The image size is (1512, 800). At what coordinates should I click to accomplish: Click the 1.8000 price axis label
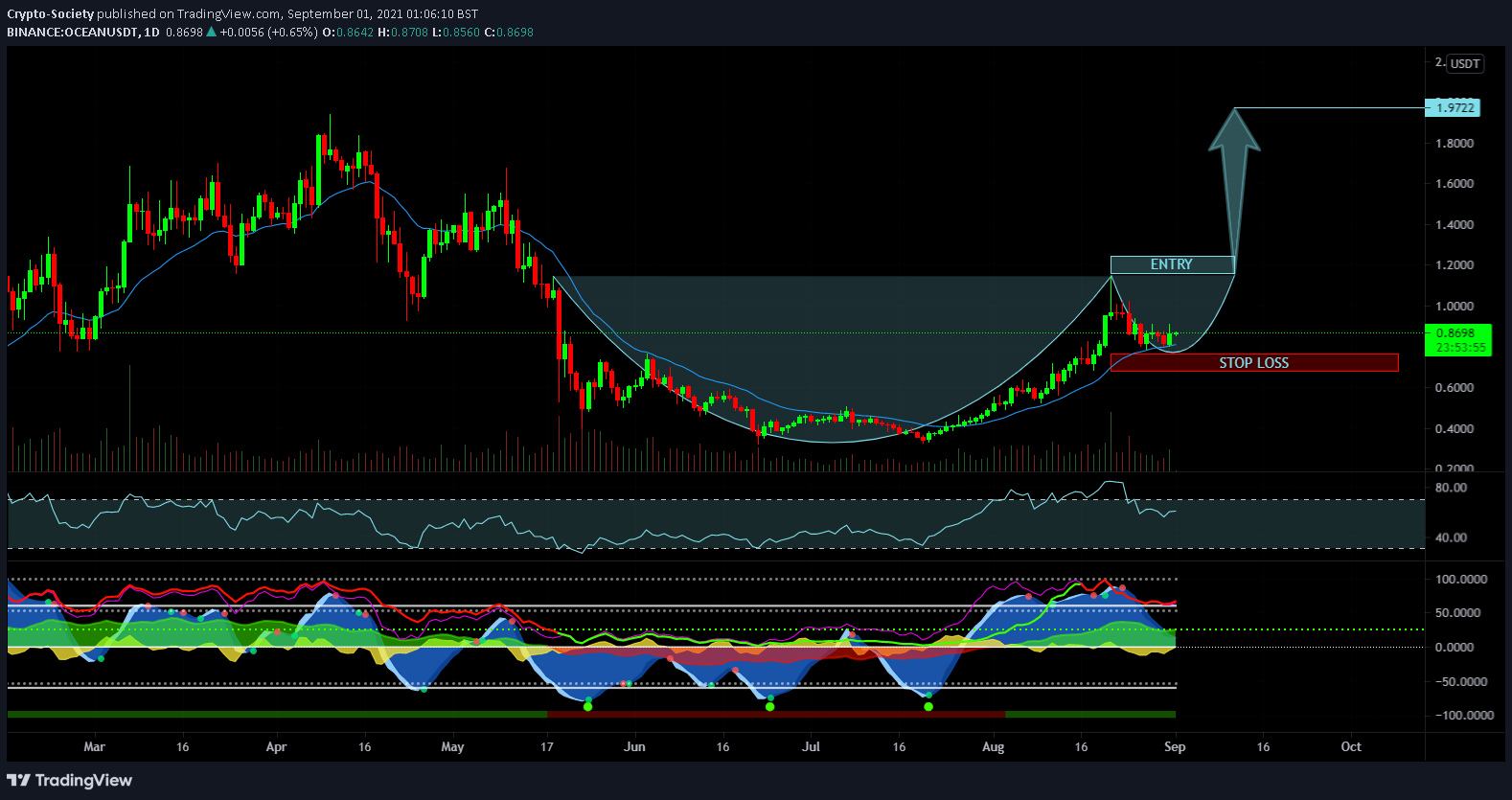[1454, 143]
